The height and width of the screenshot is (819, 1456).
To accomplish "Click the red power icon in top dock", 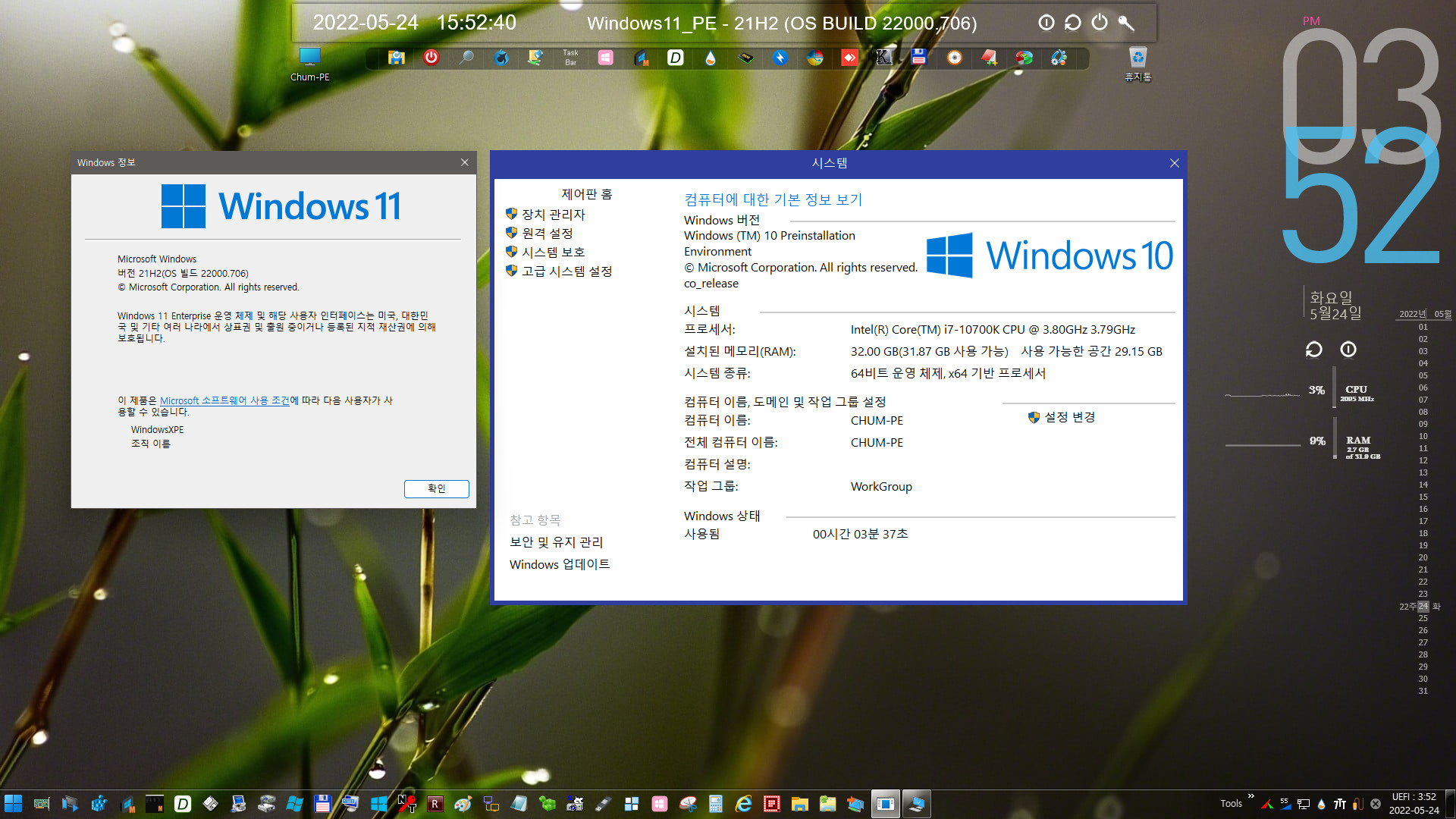I will point(431,58).
